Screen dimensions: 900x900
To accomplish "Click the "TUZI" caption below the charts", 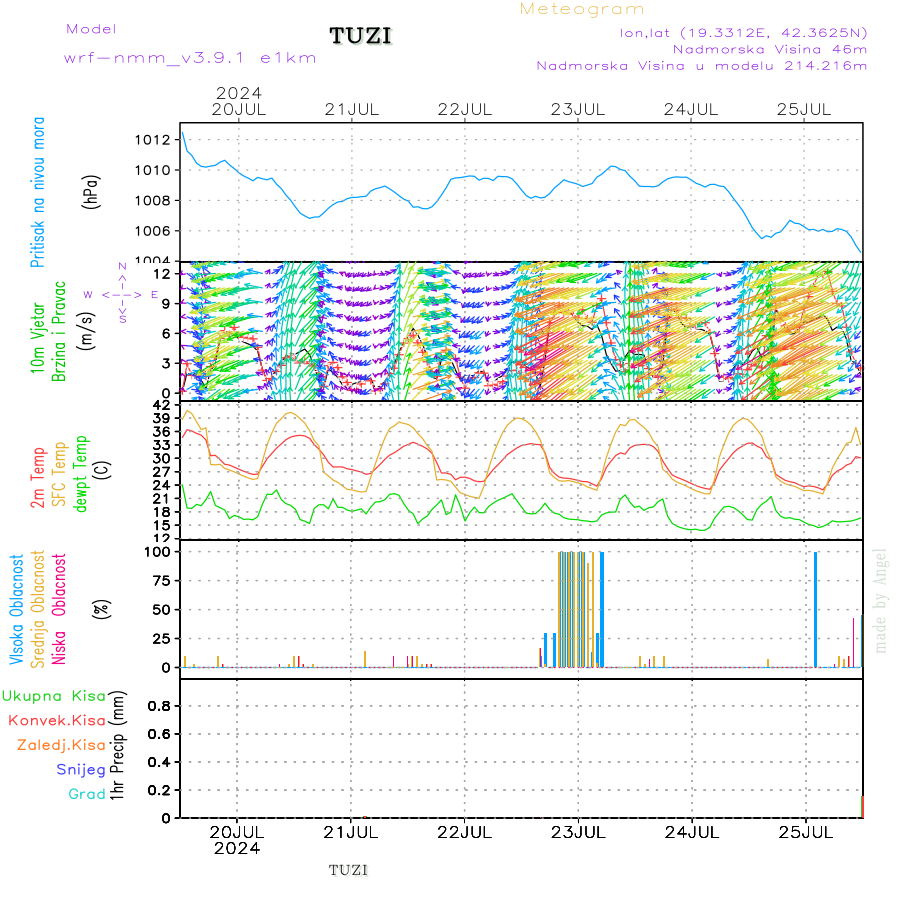I will (348, 870).
